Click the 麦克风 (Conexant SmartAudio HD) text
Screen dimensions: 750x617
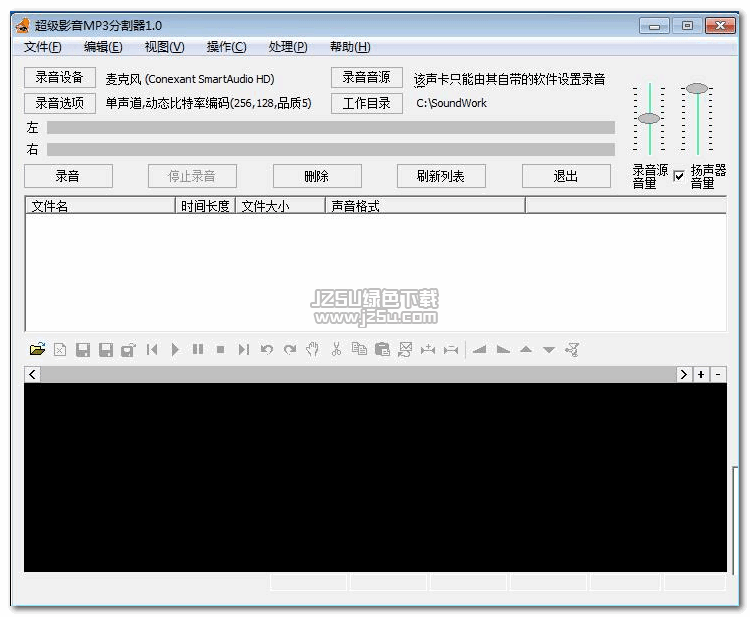pos(190,79)
